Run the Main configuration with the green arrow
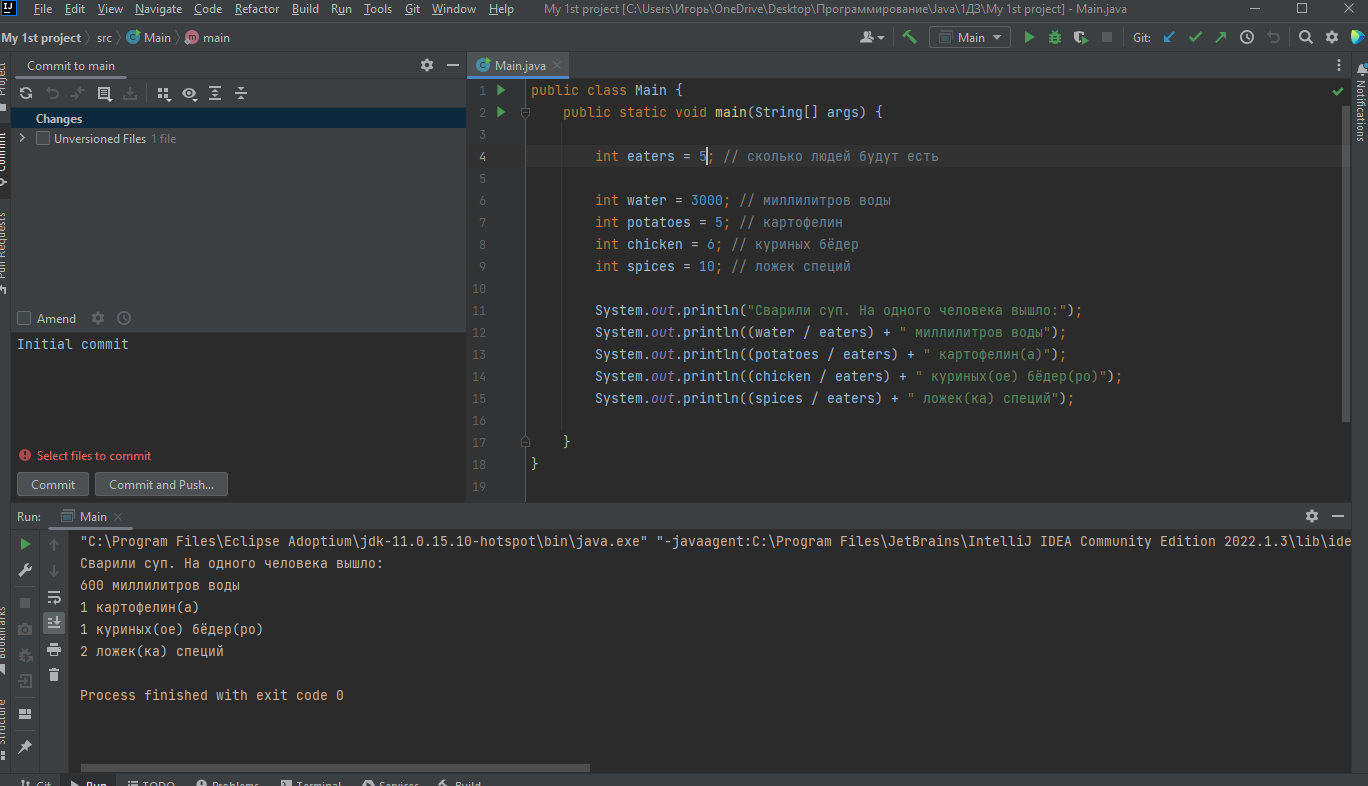The height and width of the screenshot is (786, 1368). 1029,36
